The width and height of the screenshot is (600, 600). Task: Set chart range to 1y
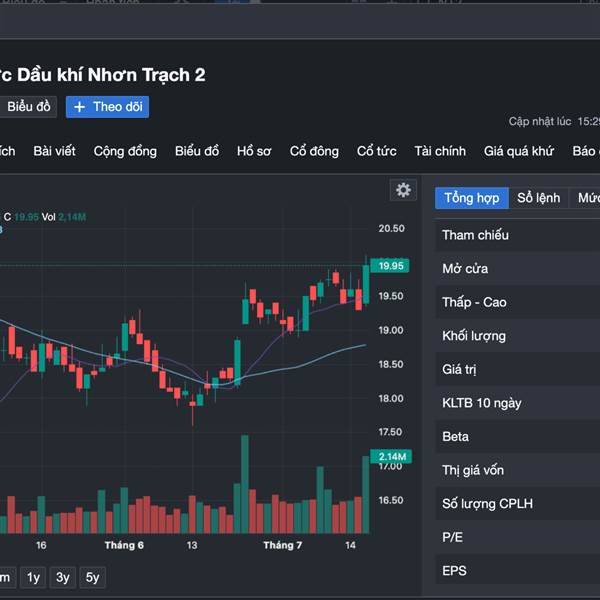(x=33, y=577)
